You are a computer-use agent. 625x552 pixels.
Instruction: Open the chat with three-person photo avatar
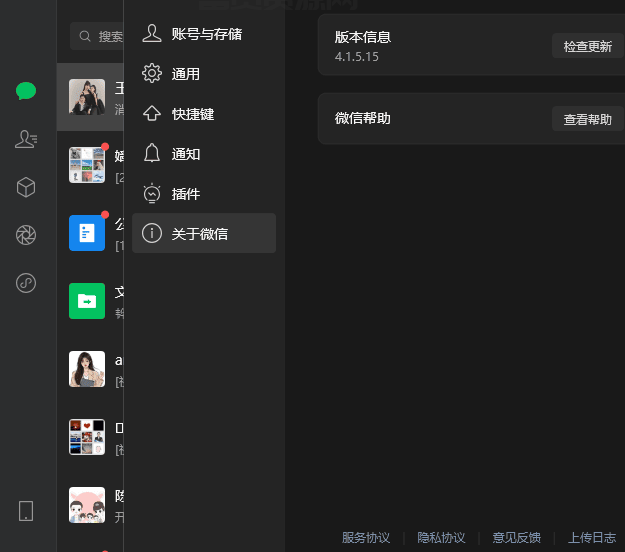click(90, 97)
